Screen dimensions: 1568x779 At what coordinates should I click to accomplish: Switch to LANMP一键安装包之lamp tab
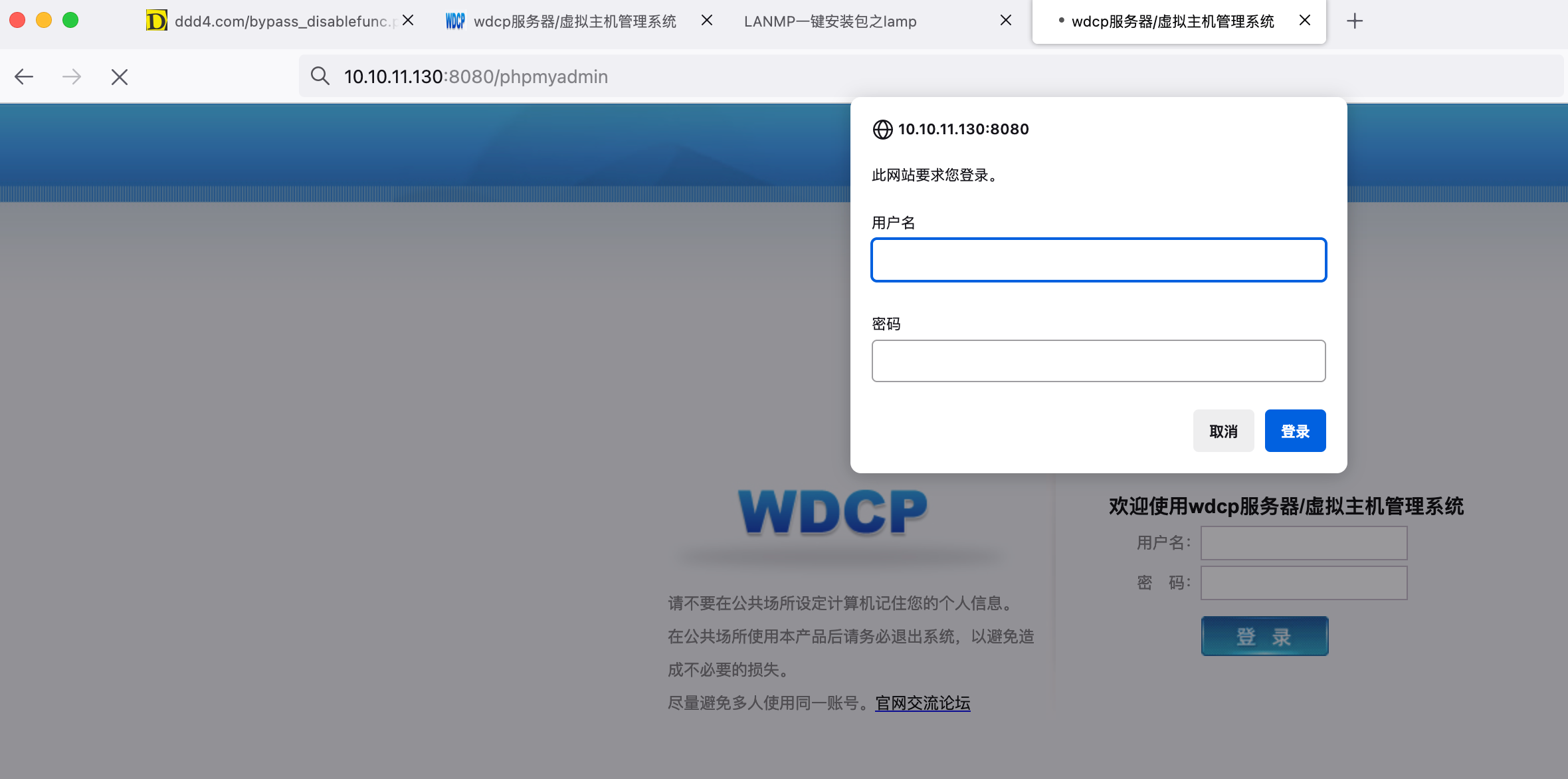(831, 21)
